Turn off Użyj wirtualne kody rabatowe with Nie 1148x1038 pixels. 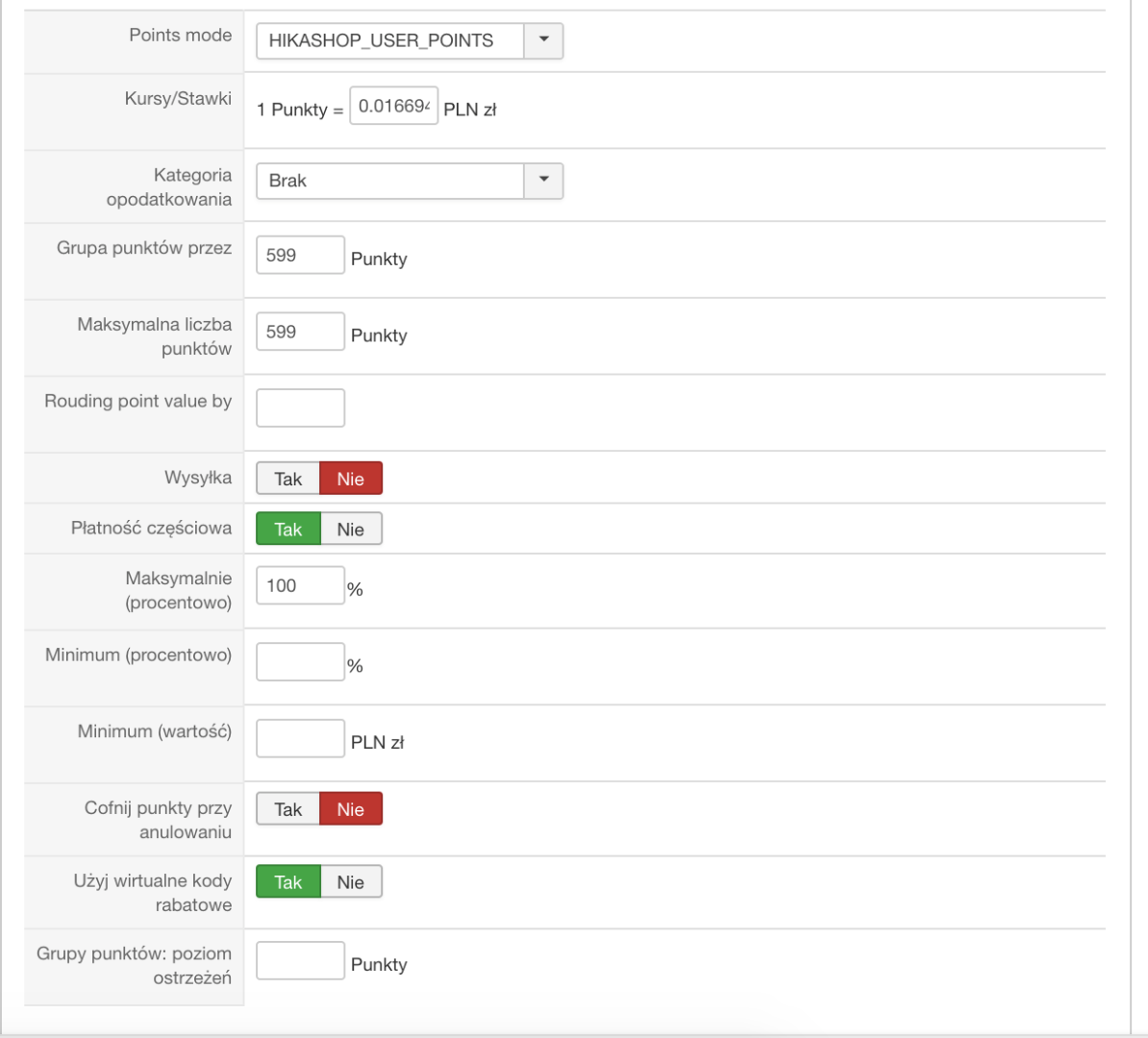coord(351,882)
